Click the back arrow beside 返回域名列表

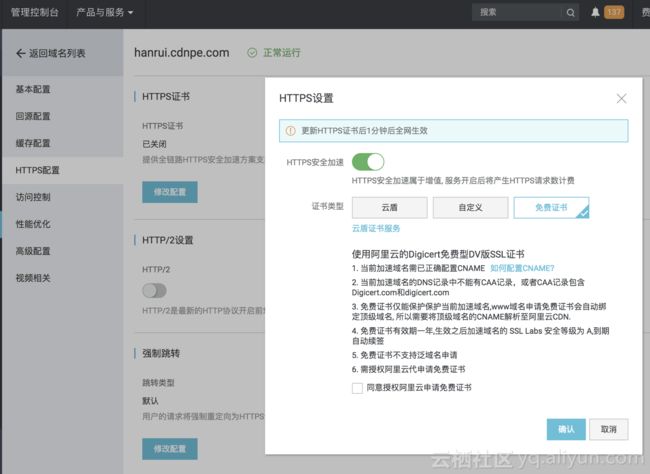[20, 53]
